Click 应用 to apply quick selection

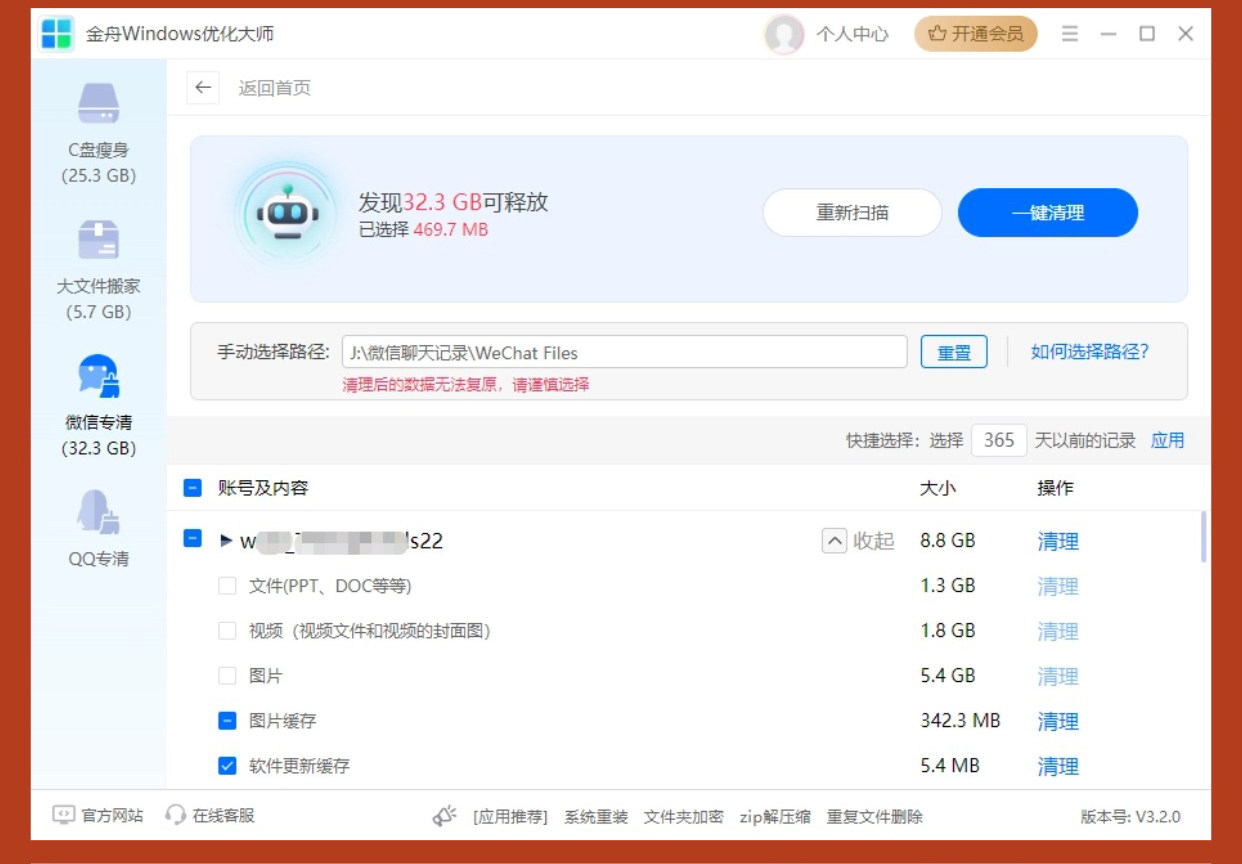tap(1167, 440)
